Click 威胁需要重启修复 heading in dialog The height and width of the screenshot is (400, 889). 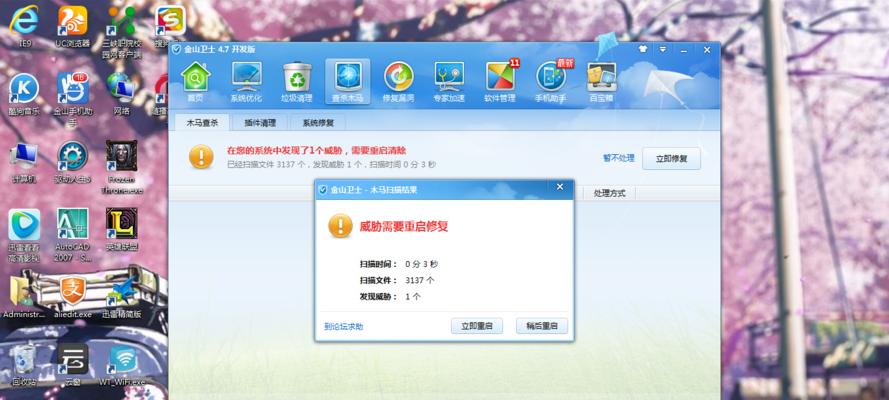click(404, 227)
